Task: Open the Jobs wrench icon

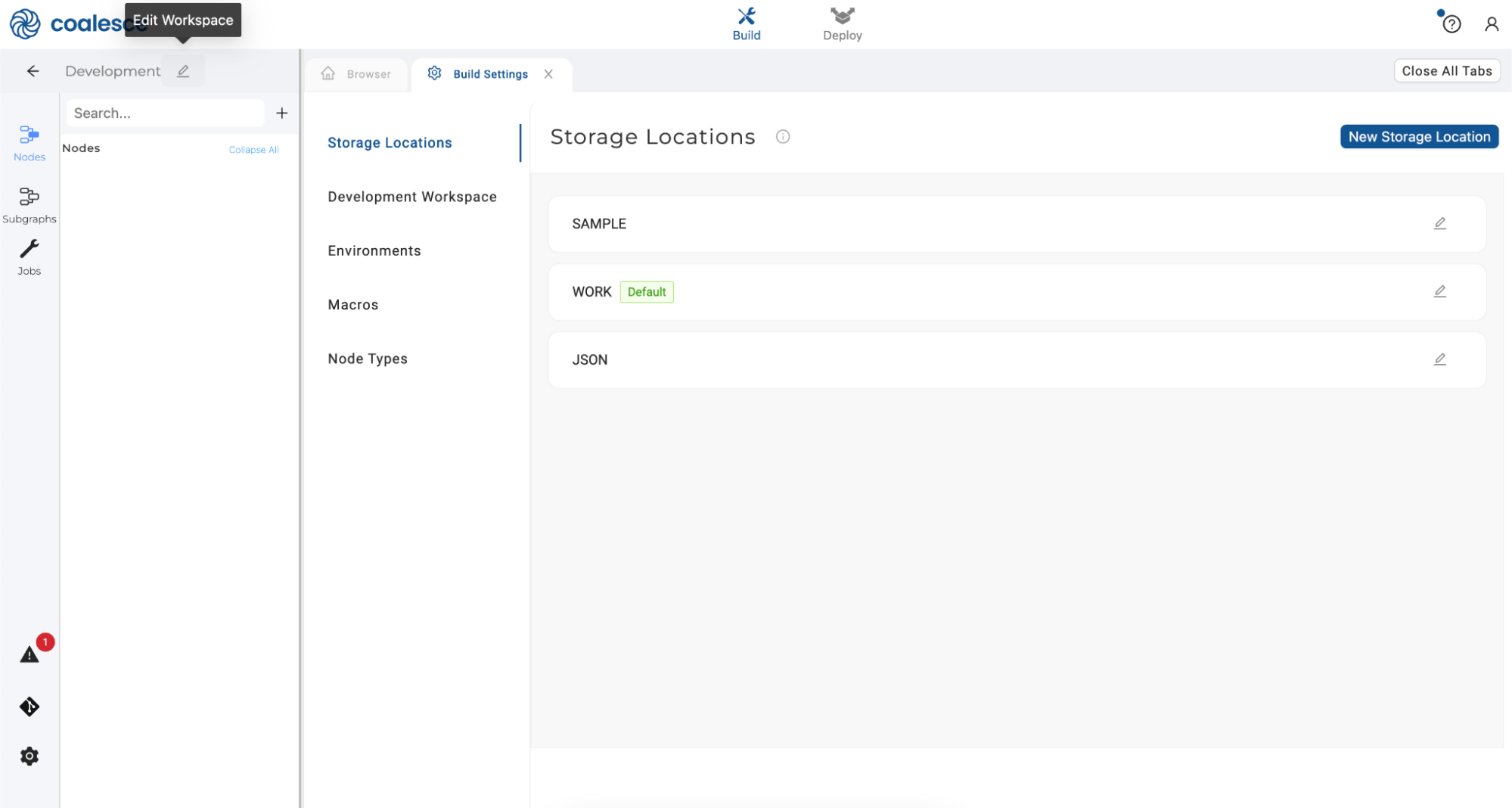Action: [x=29, y=257]
